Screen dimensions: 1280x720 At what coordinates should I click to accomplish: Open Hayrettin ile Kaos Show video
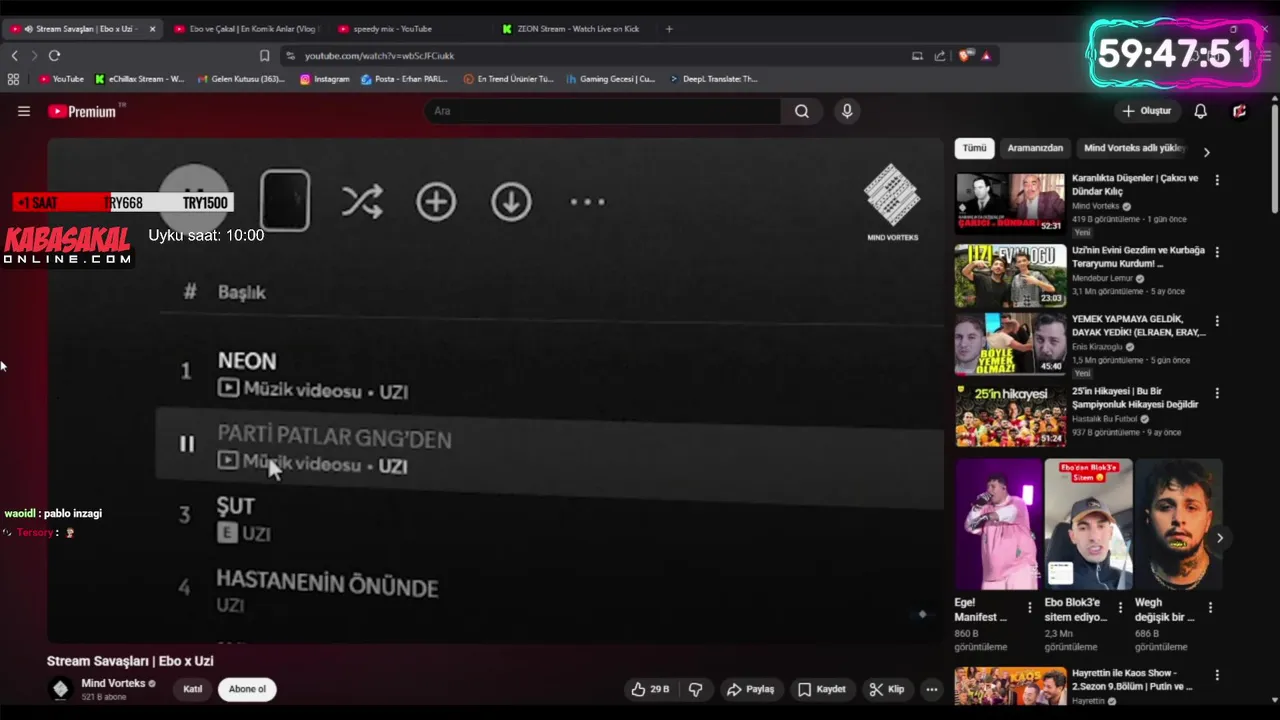coord(1010,686)
